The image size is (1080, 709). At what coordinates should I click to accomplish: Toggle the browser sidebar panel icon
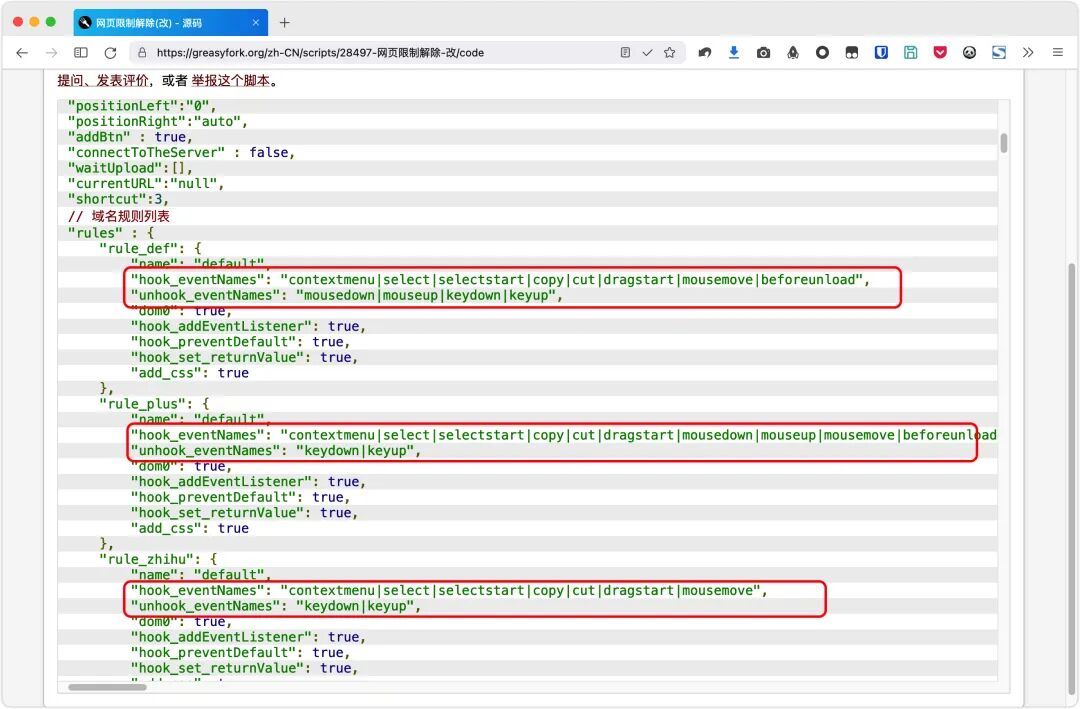(81, 52)
